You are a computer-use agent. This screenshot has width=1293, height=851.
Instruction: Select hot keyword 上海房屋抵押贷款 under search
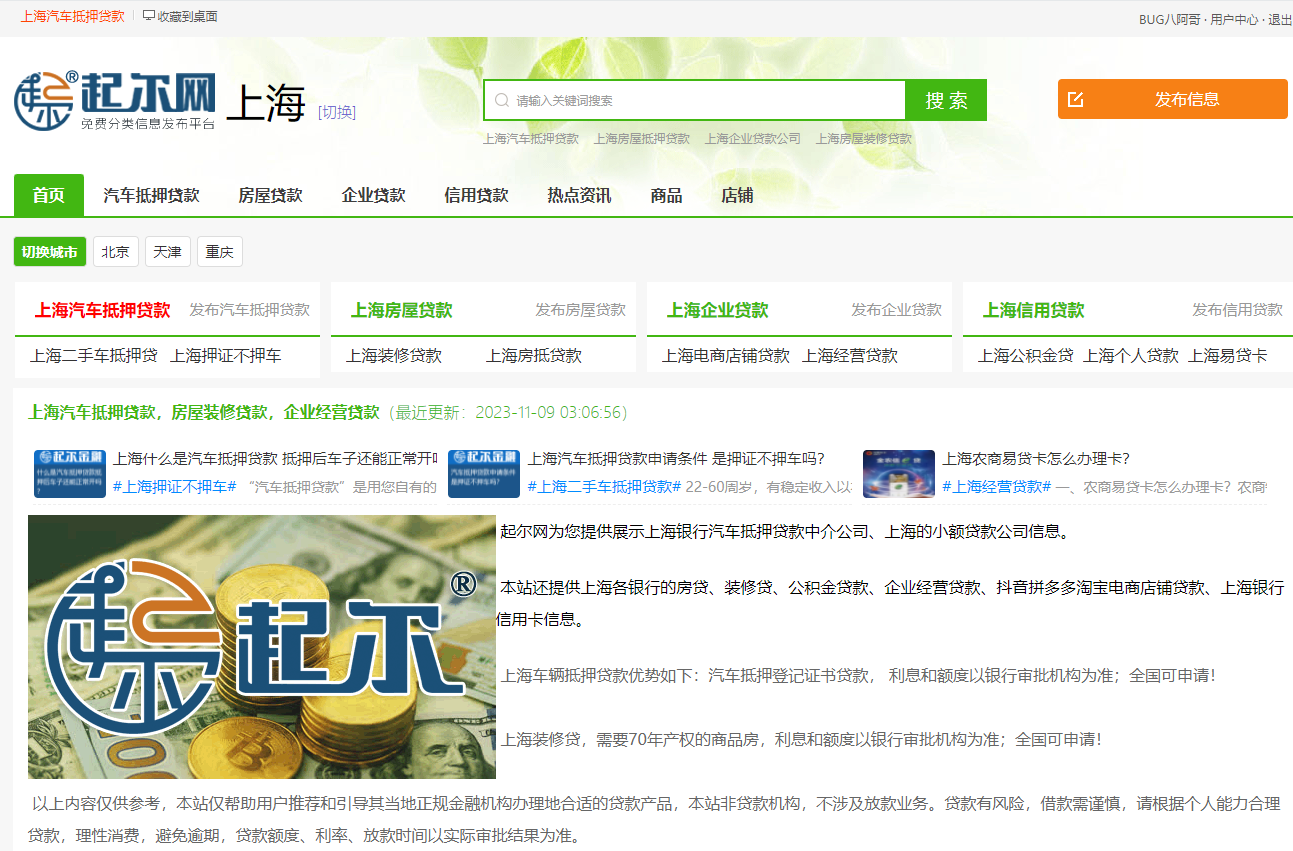point(642,139)
